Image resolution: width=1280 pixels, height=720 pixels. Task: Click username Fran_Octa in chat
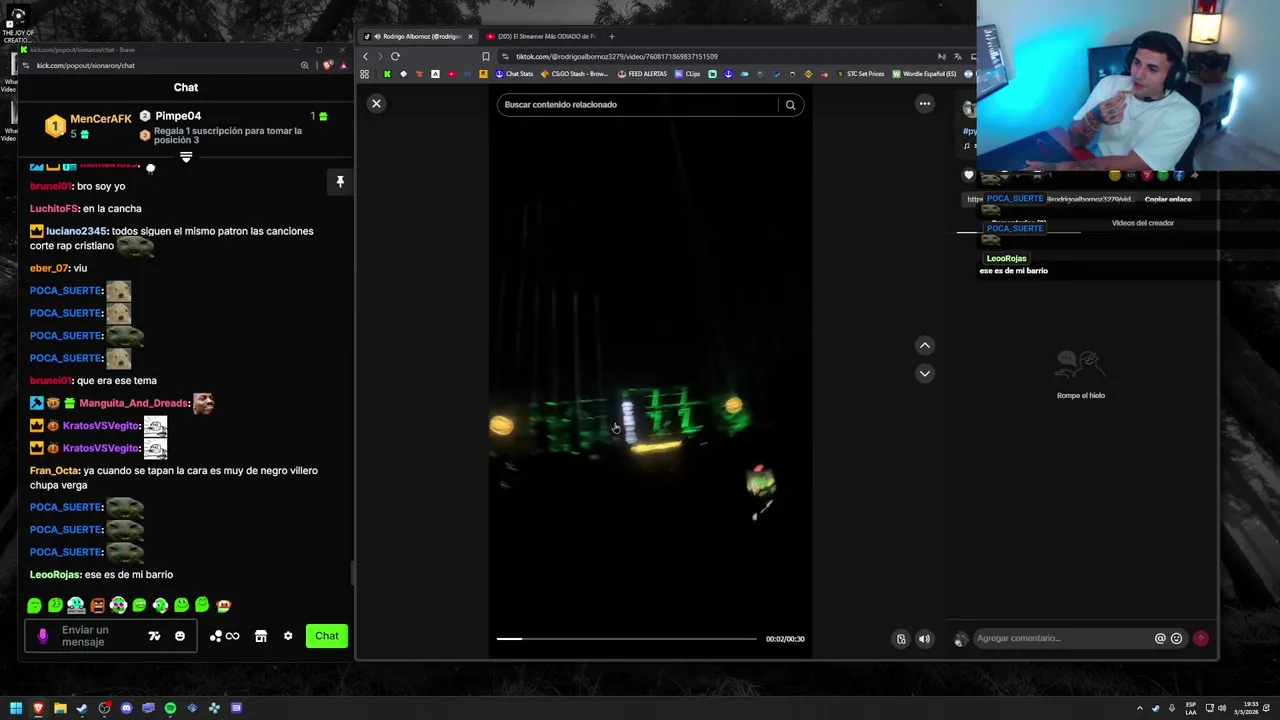pyautogui.click(x=54, y=471)
